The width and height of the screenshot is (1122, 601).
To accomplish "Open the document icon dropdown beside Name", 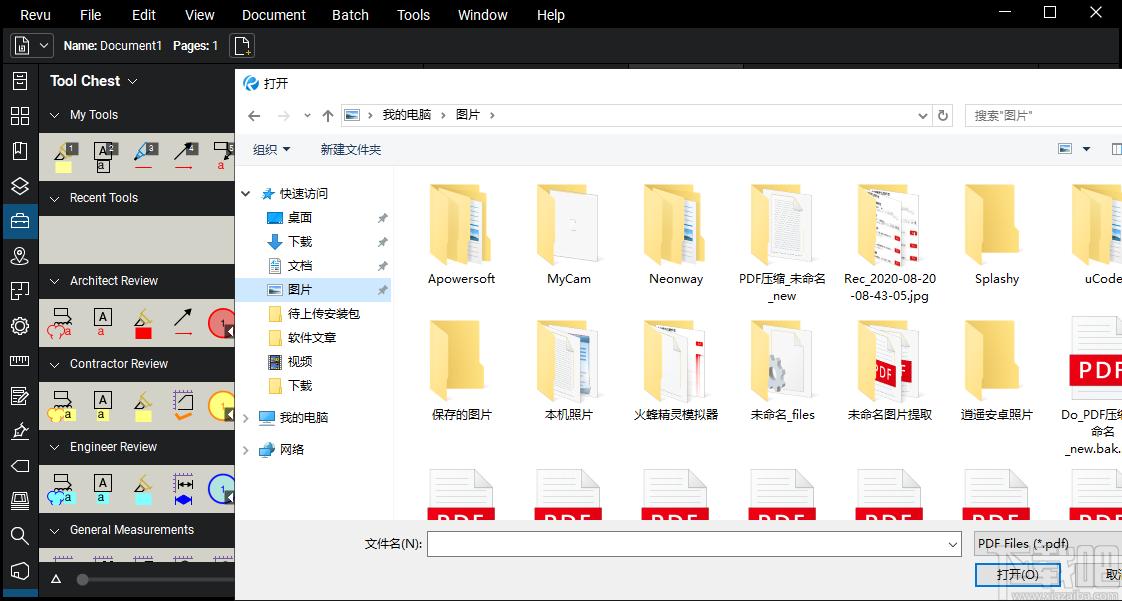I will (x=32, y=46).
